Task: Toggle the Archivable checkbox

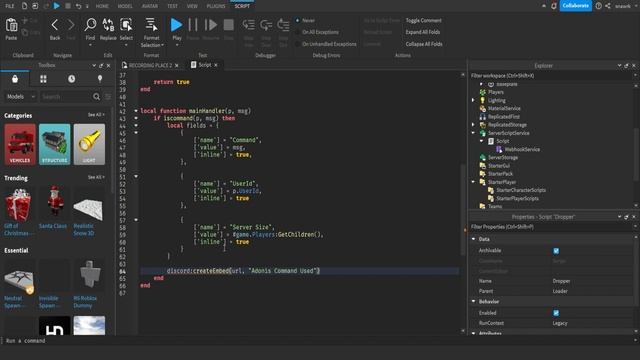Action: (x=556, y=251)
